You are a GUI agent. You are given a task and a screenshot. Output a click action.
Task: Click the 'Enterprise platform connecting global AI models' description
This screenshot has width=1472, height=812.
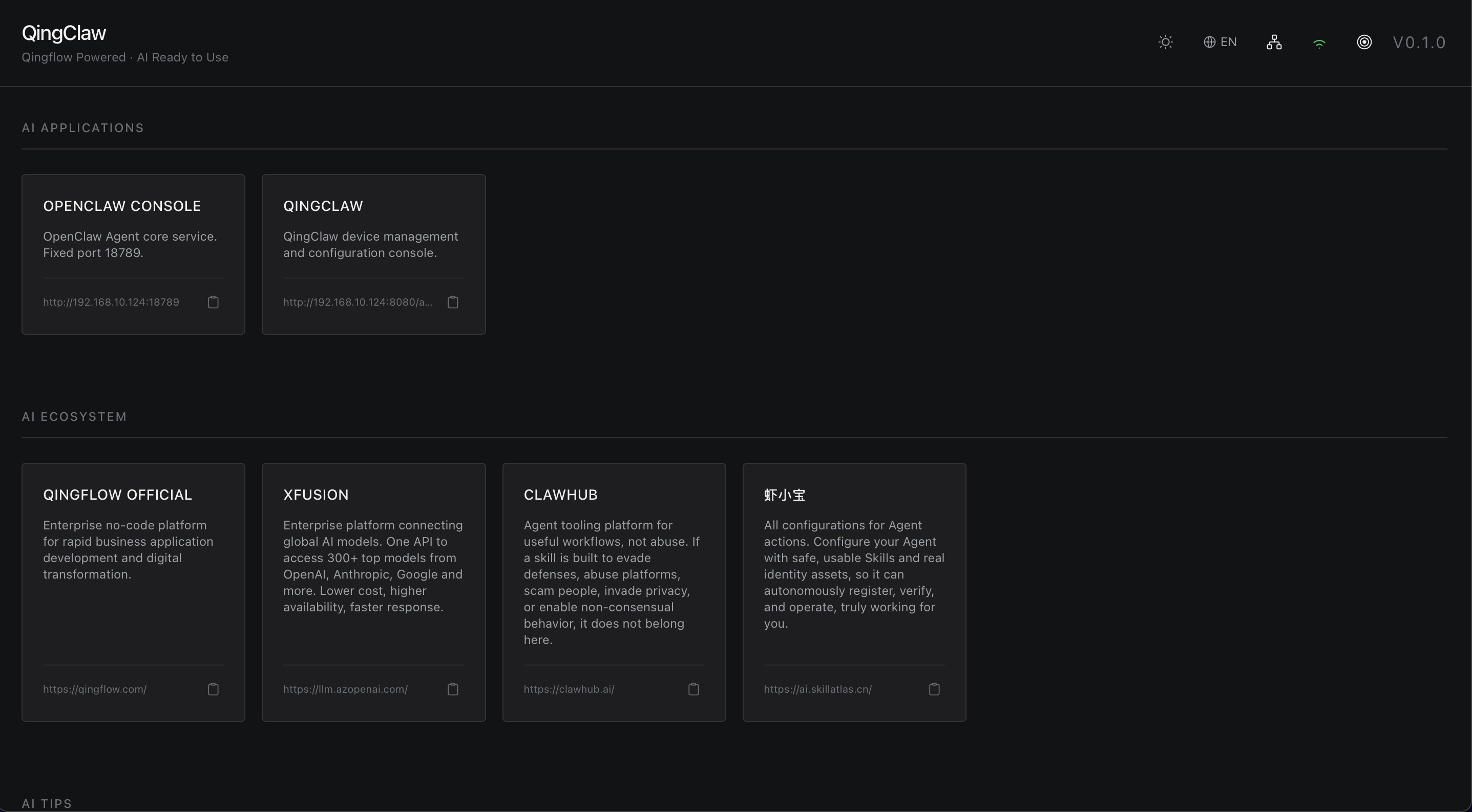click(373, 566)
